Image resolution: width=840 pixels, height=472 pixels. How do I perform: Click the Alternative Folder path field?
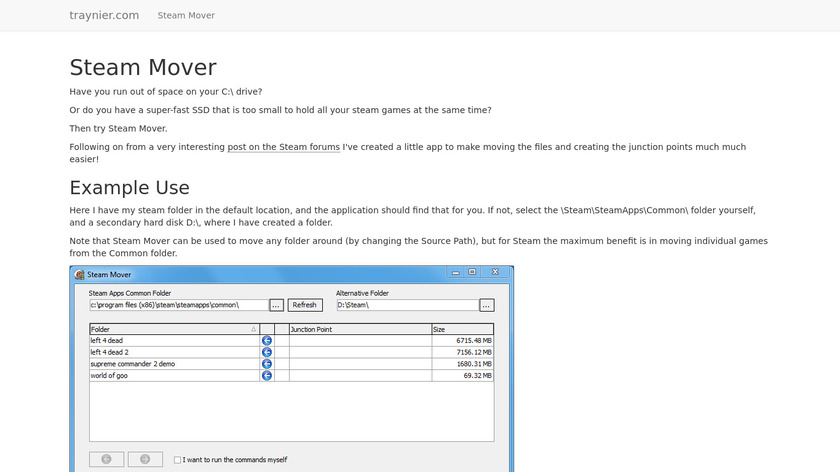407,305
